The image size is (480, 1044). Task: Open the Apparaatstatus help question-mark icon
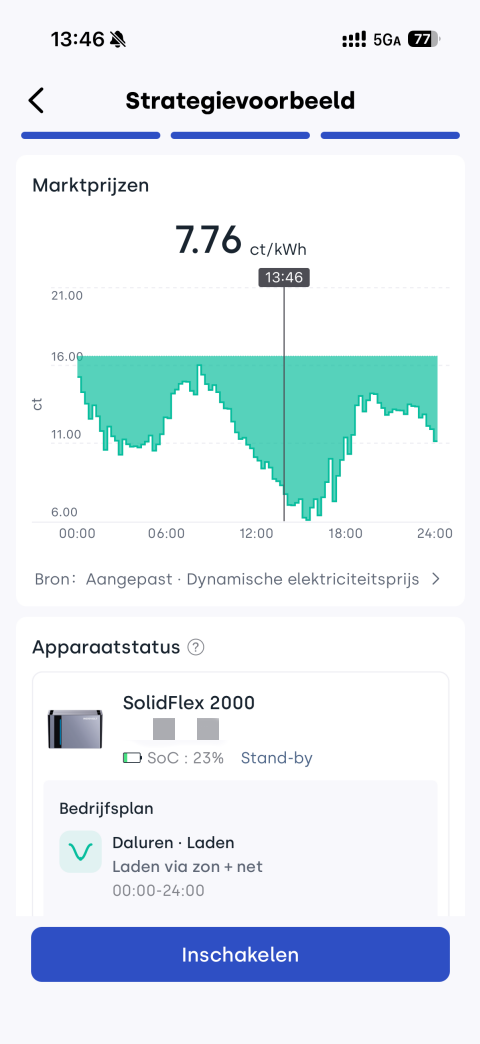pyautogui.click(x=195, y=647)
